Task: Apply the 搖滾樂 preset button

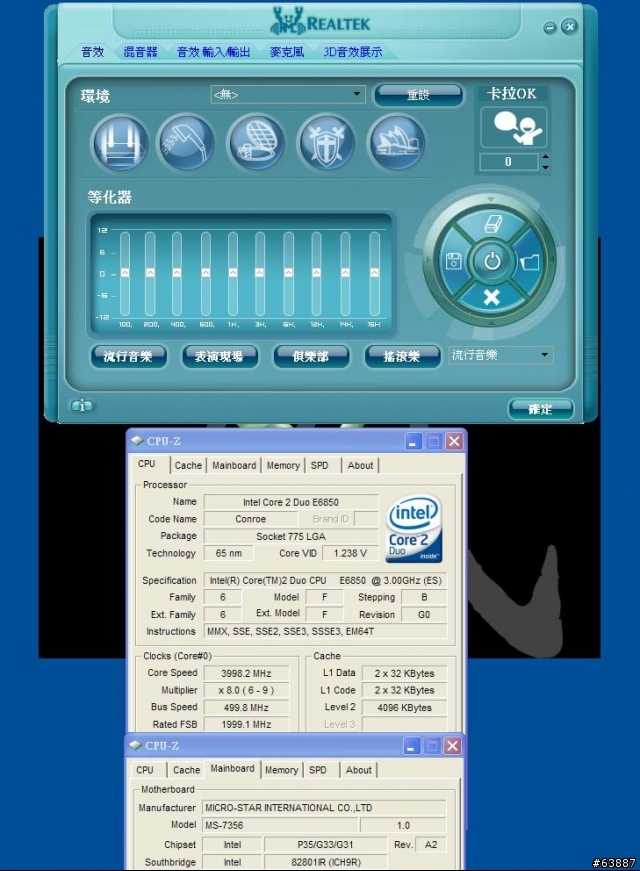Action: tap(402, 356)
